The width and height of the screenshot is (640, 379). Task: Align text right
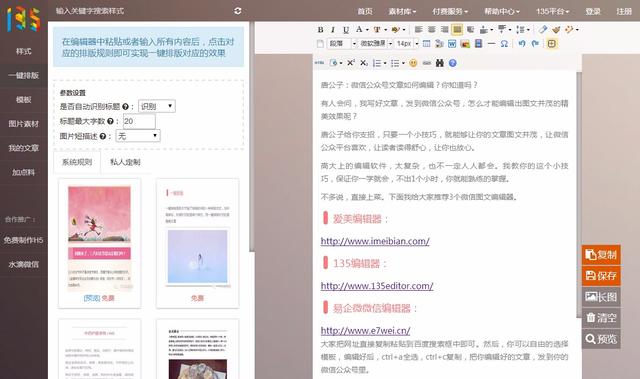(444, 29)
